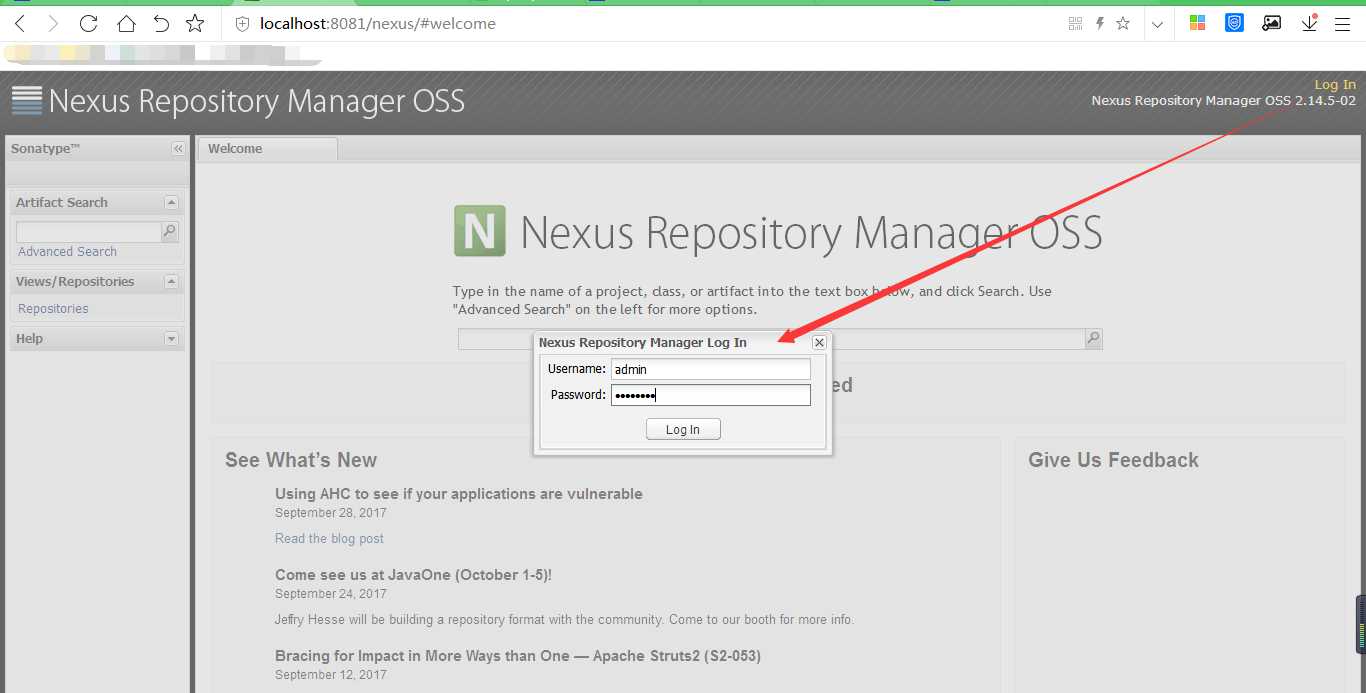Click the Nexus logo icon in header
Viewport: 1366px width, 693px height.
click(x=27, y=100)
